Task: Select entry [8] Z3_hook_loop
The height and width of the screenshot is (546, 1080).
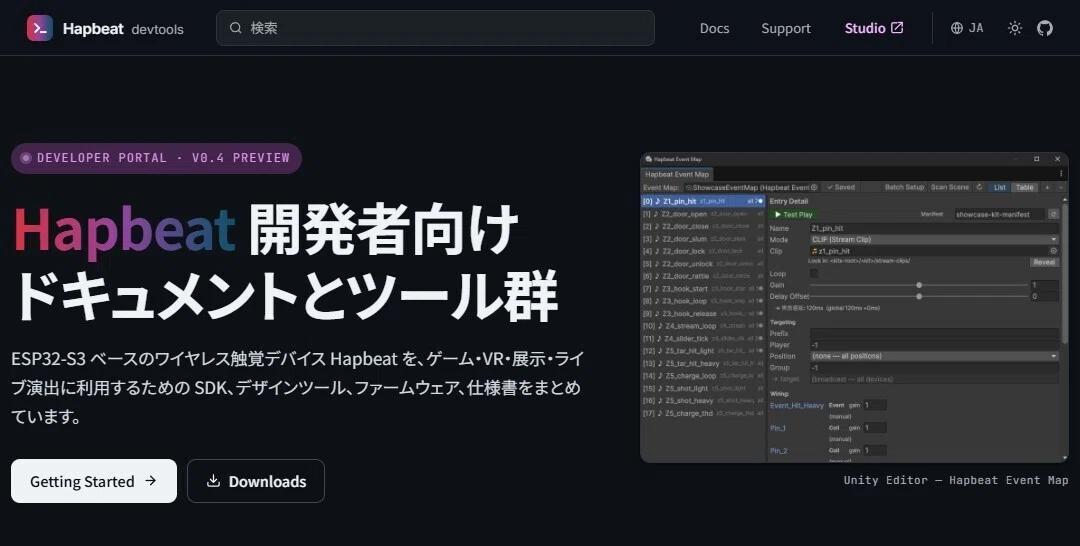Action: point(703,301)
